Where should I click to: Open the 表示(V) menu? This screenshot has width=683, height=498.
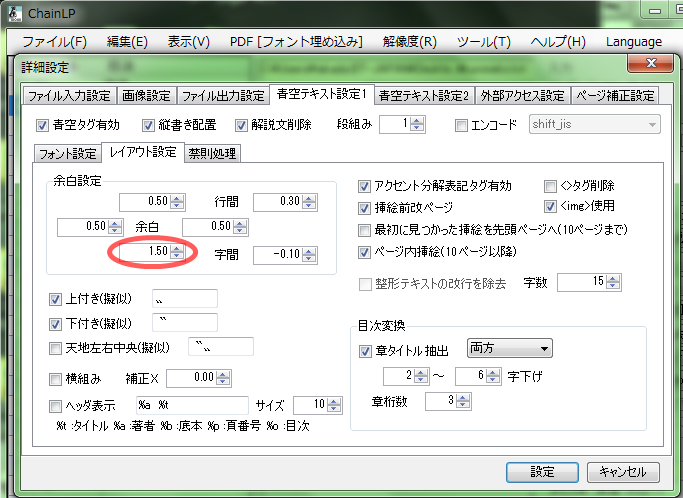pos(189,42)
